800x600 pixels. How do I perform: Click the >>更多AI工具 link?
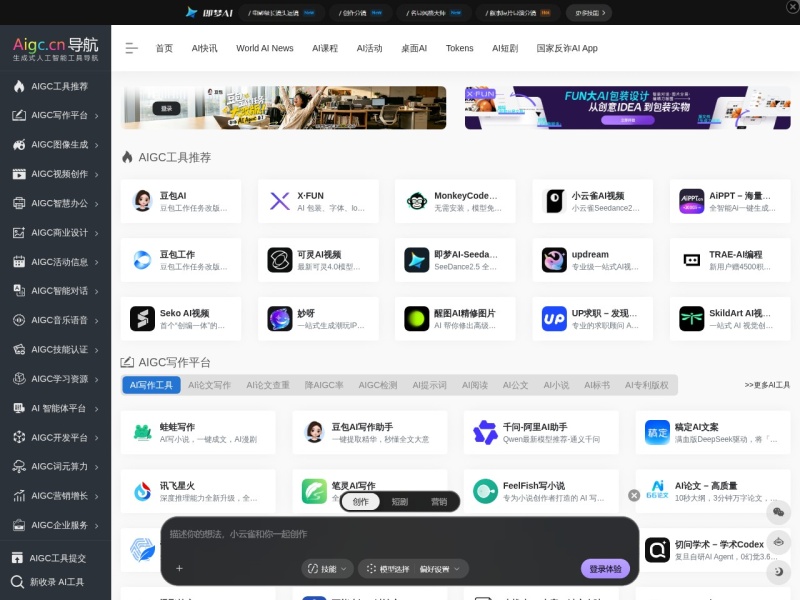767,385
